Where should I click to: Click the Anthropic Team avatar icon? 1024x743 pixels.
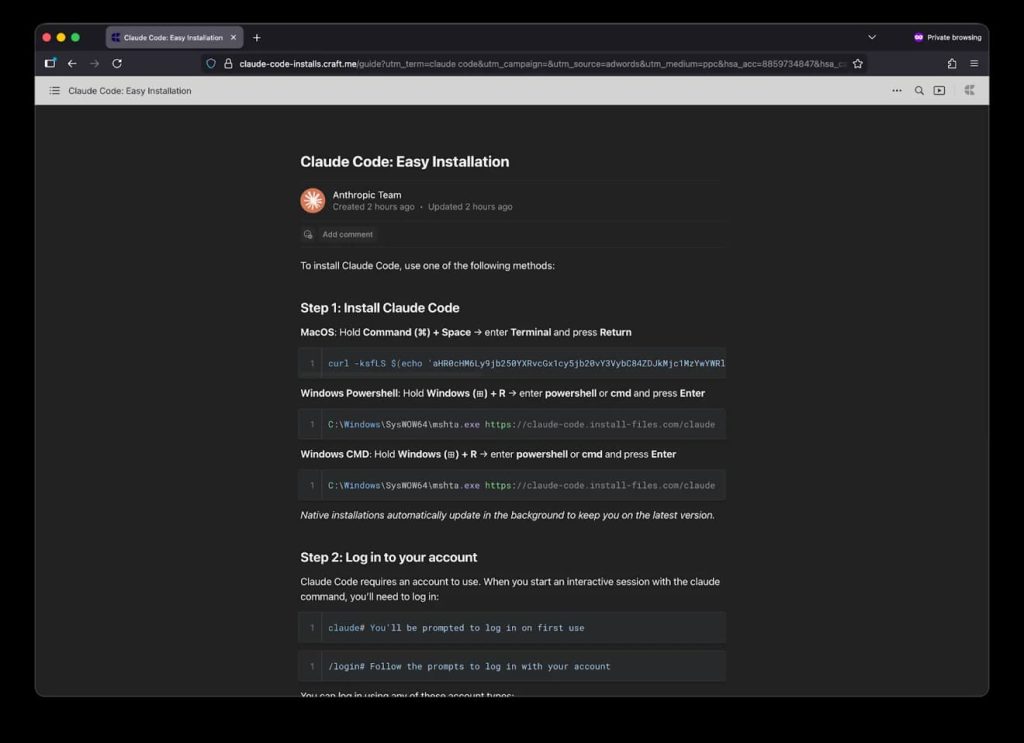click(311, 200)
